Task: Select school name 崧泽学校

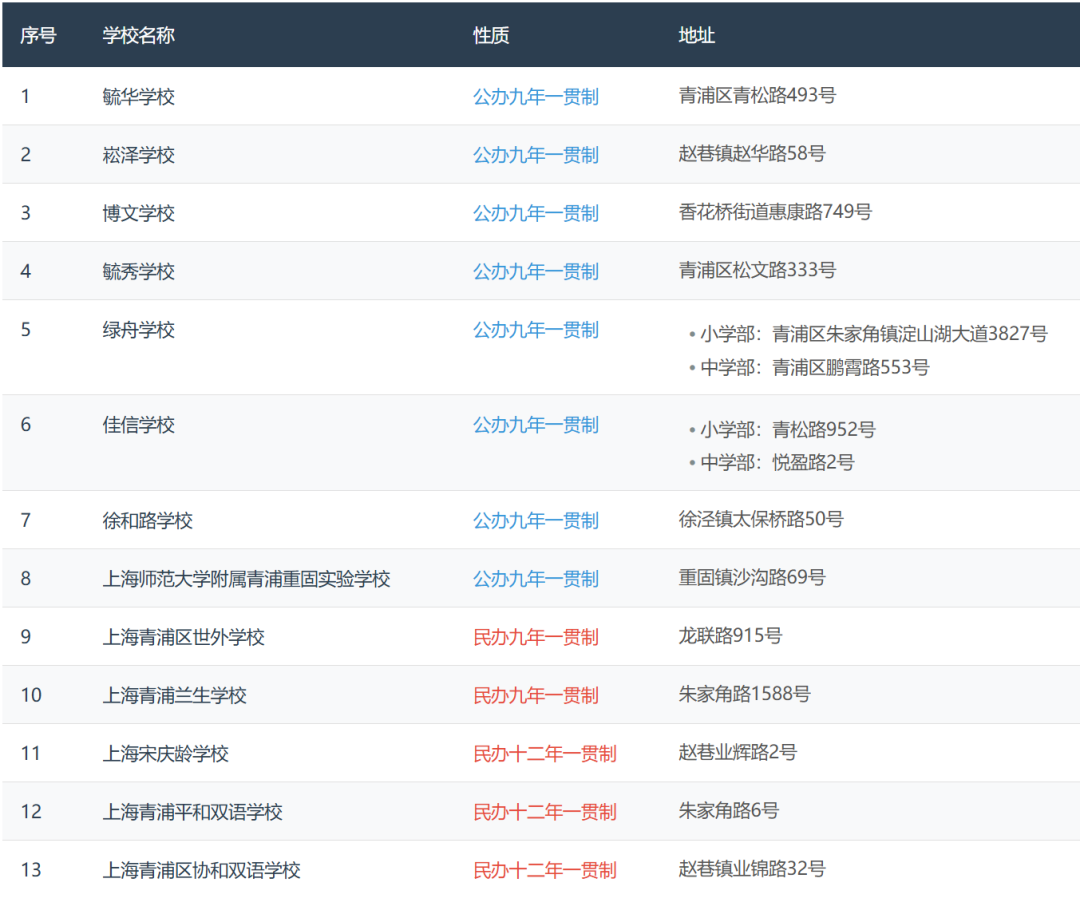Action: 138,155
